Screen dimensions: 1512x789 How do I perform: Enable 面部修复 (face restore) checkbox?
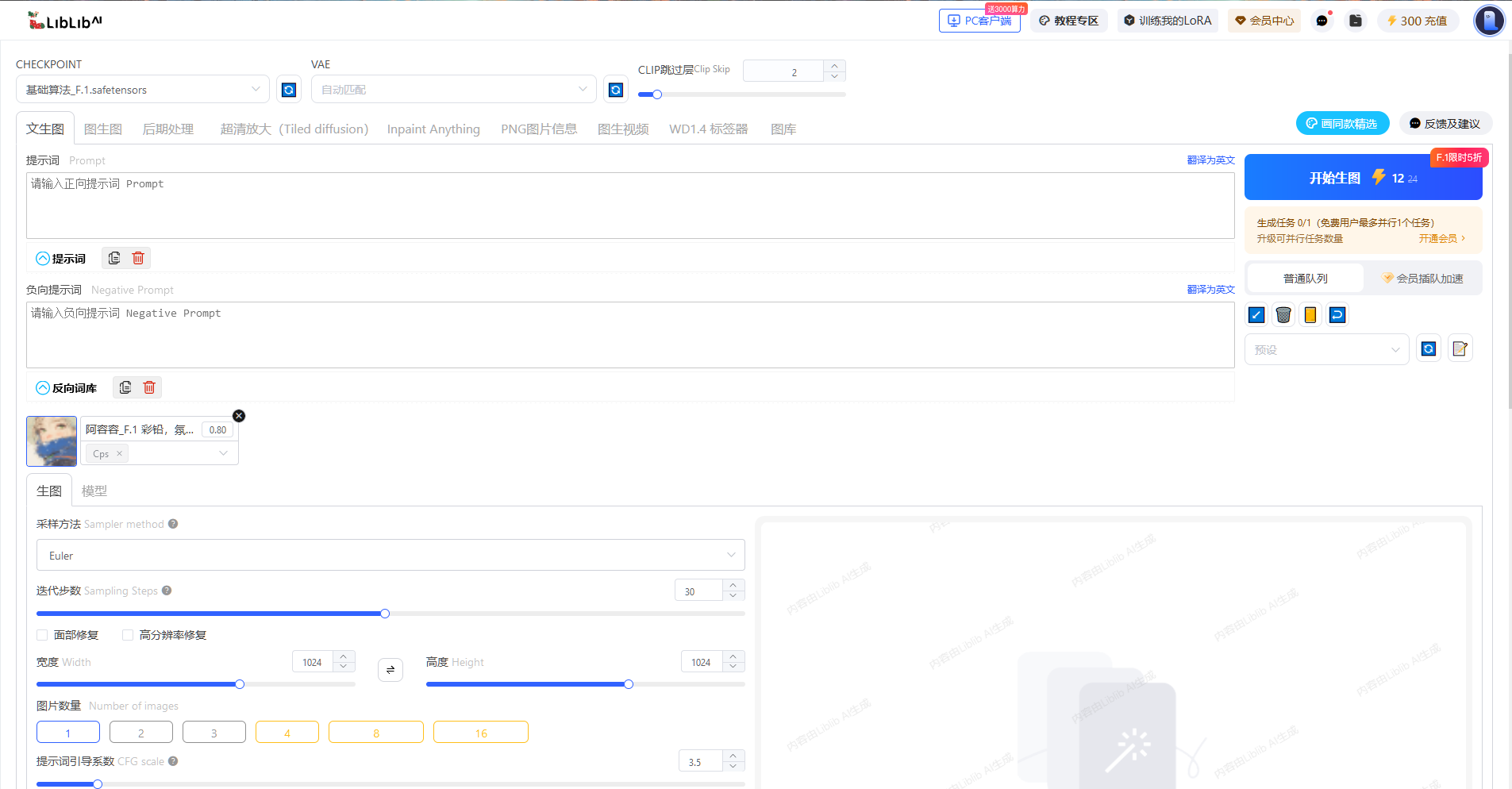point(42,634)
